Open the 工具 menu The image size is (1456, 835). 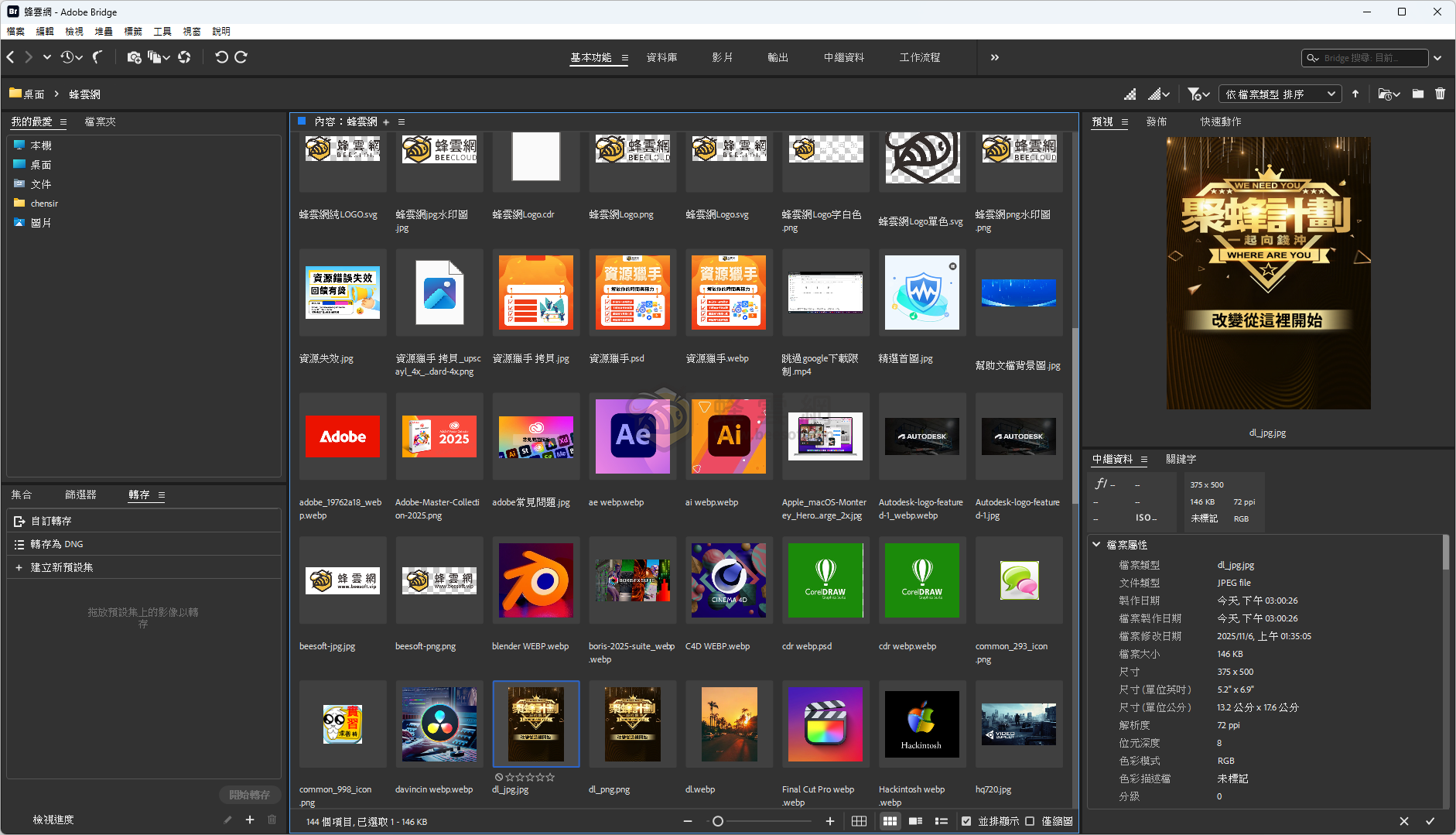click(162, 32)
